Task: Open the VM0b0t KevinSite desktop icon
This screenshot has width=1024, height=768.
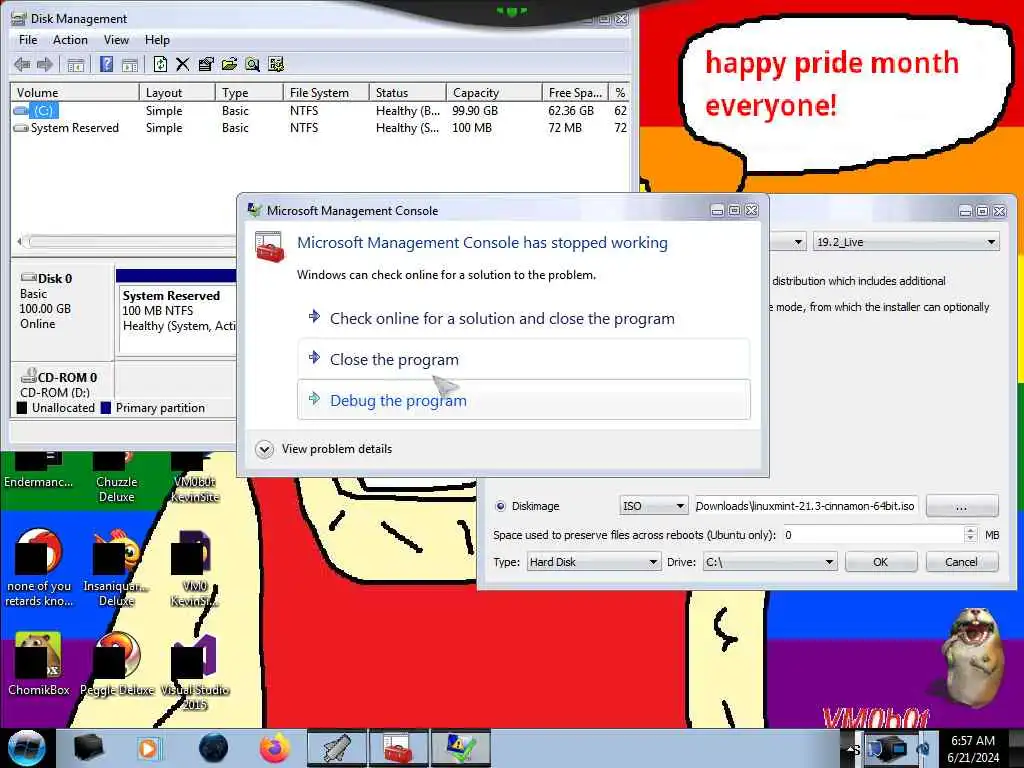Action: (x=195, y=477)
